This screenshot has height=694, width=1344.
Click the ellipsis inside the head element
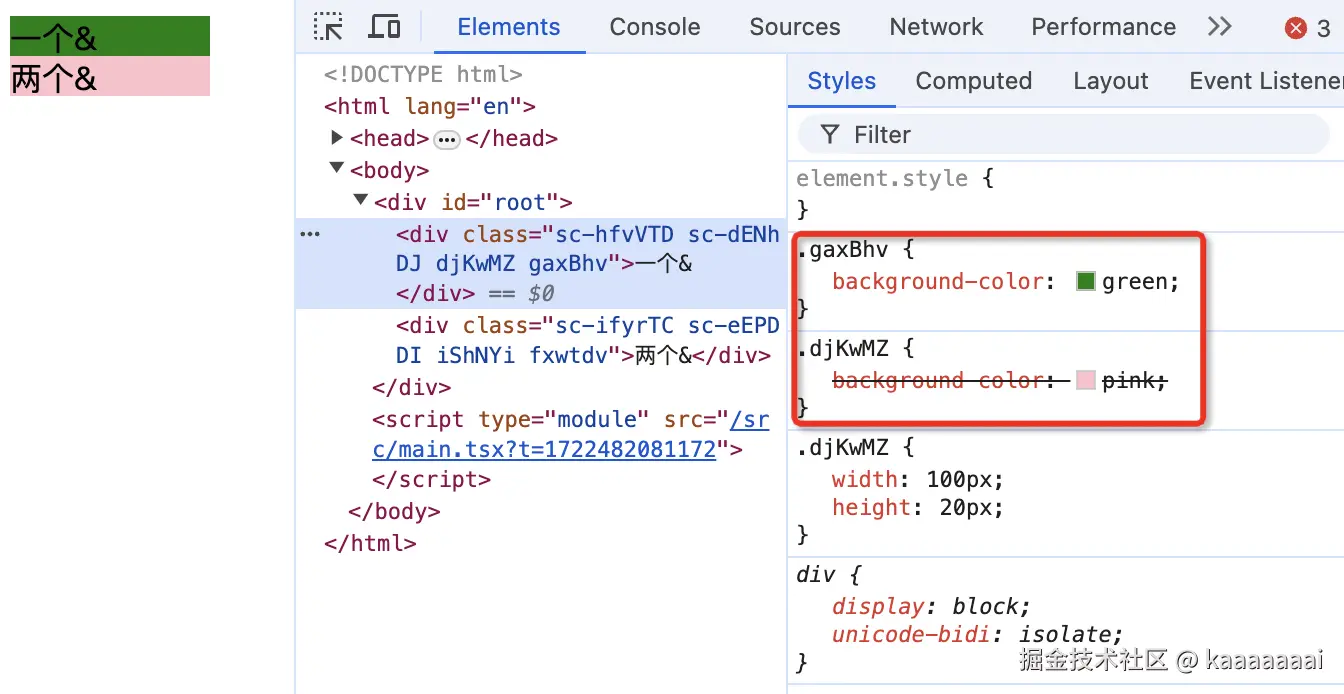[446, 139]
